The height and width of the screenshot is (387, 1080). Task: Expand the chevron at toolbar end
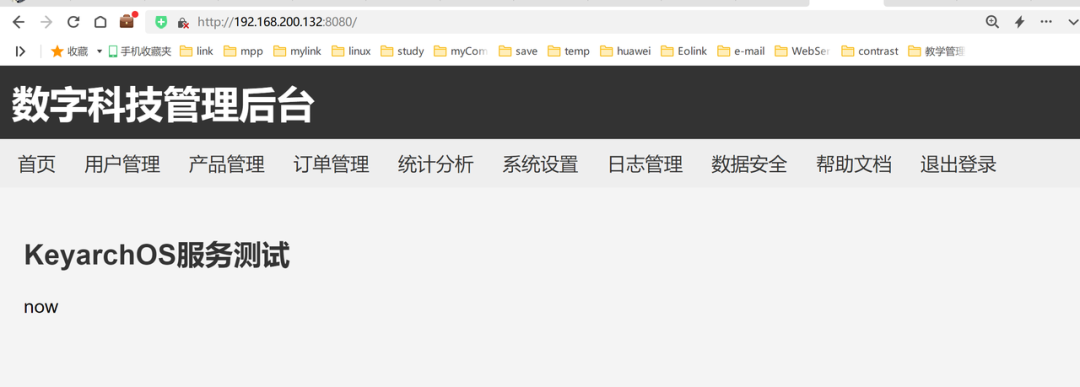(x=1072, y=22)
